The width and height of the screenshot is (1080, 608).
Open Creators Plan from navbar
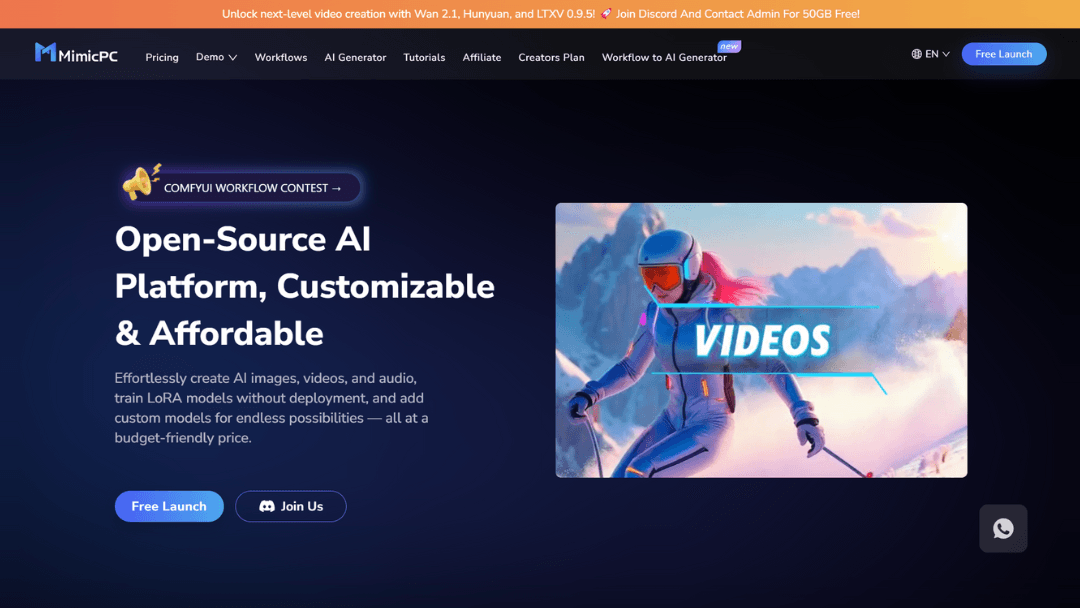(x=551, y=57)
